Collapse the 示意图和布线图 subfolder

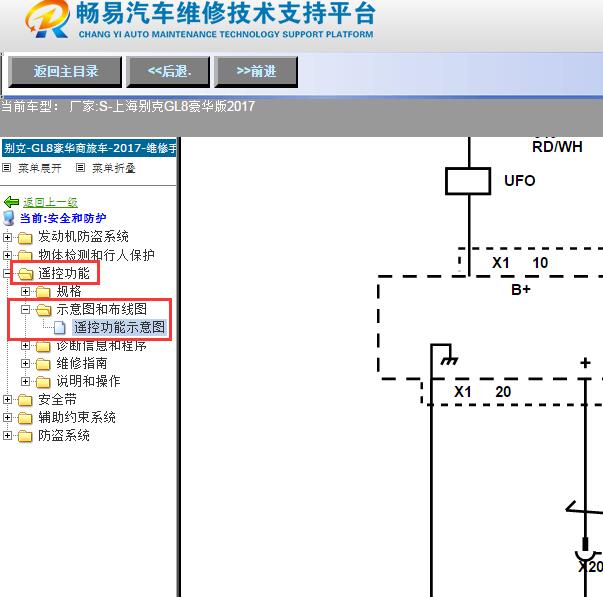pyautogui.click(x=25, y=309)
